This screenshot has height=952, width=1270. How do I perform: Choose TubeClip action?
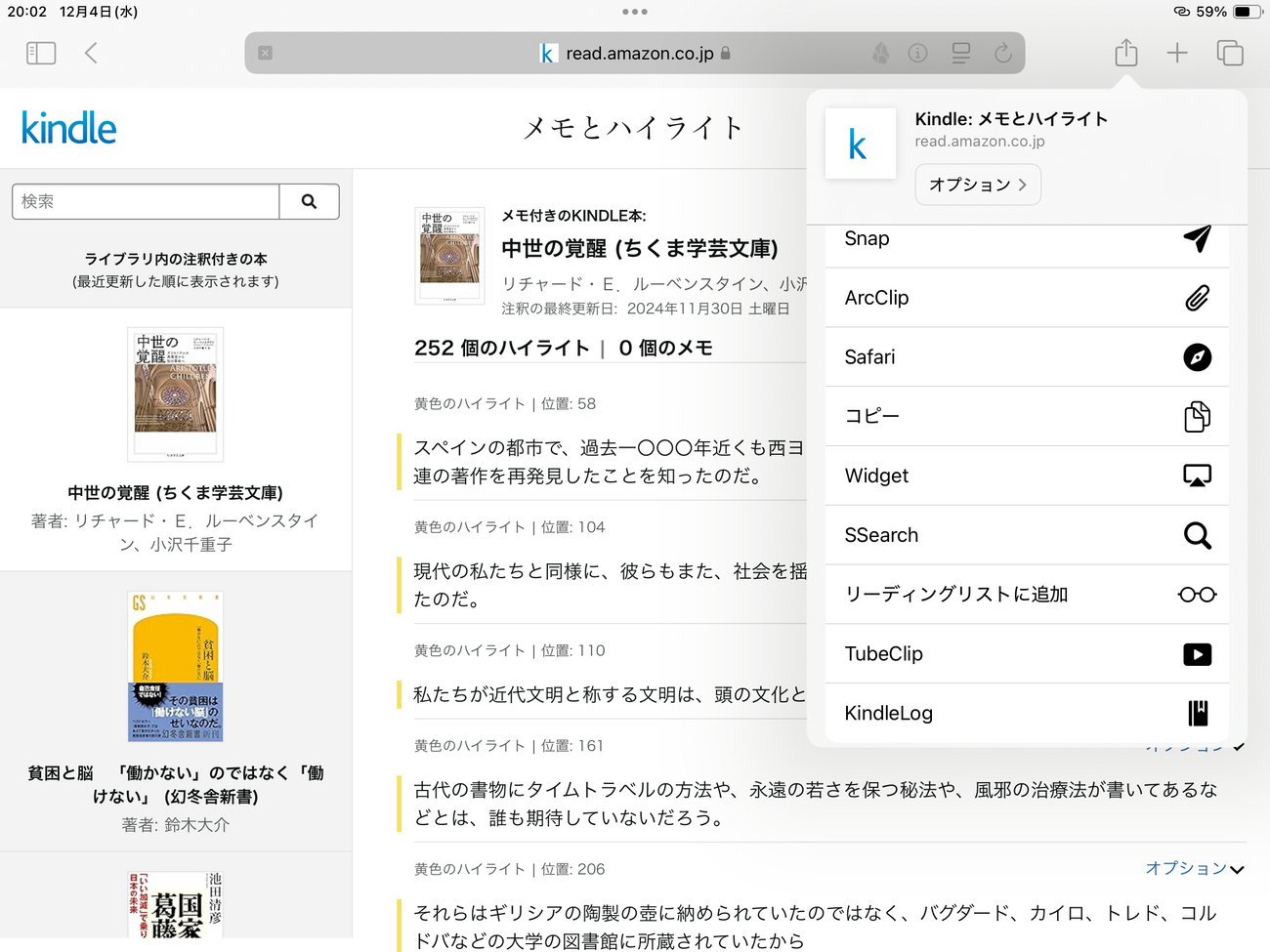(1027, 654)
